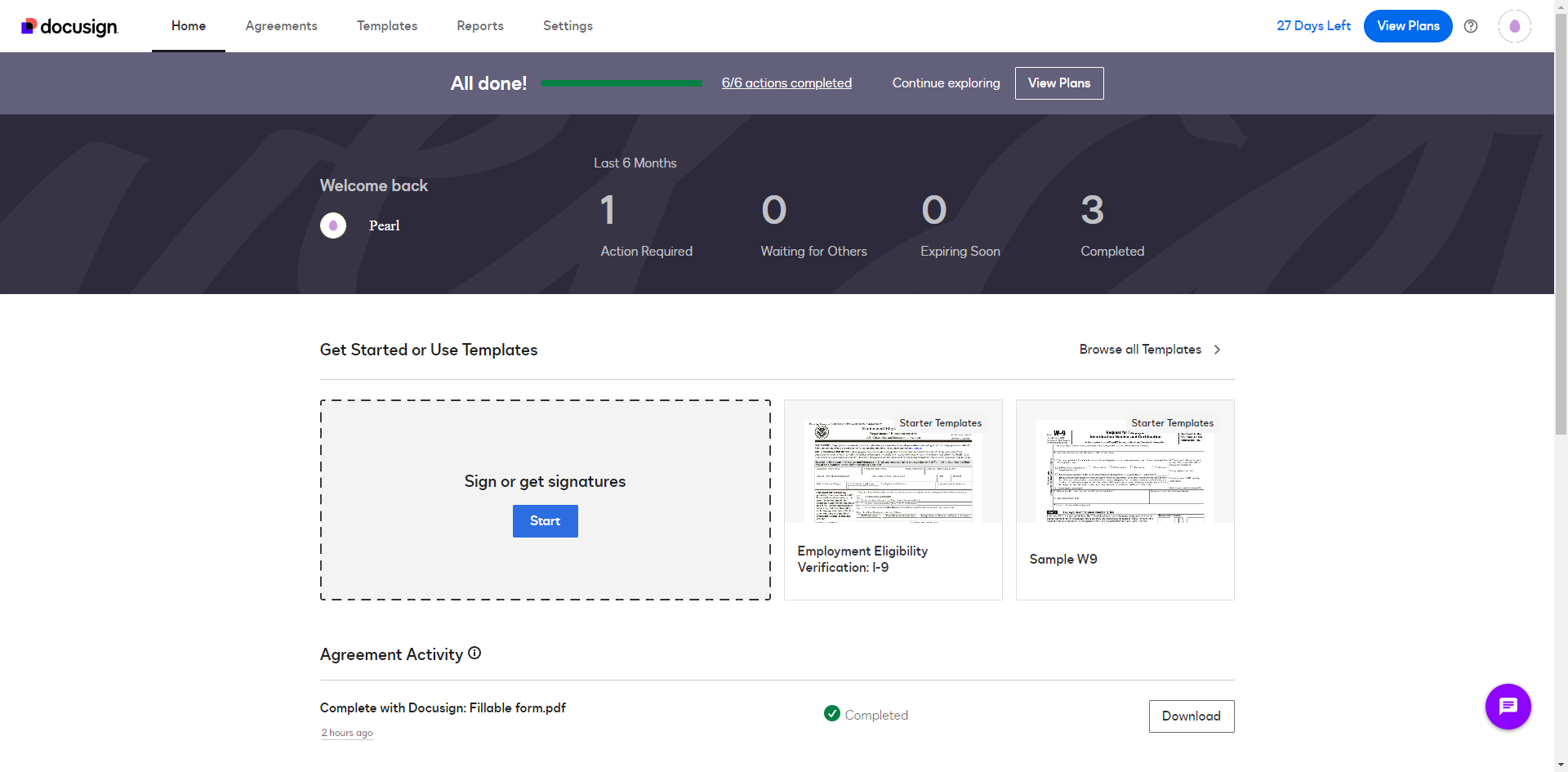
Task: Click the Agreement Activity info icon
Action: [474, 653]
